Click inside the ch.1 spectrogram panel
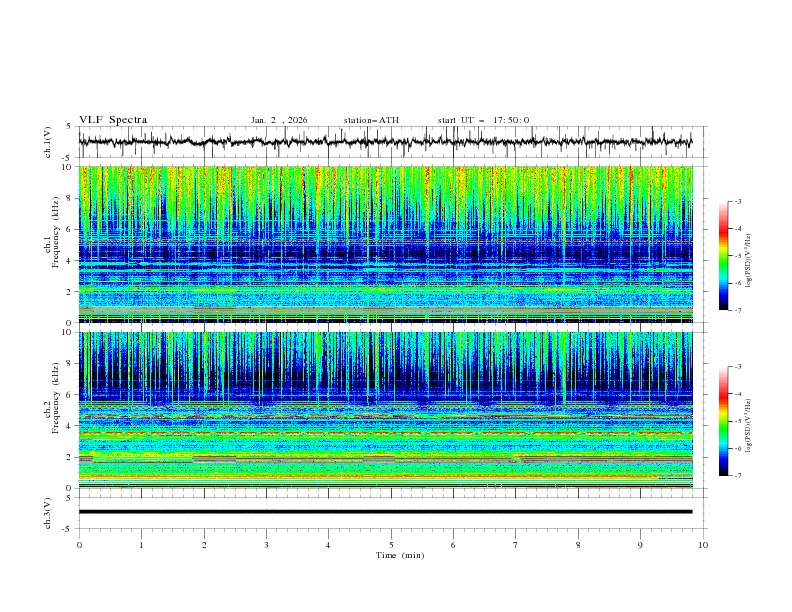 385,244
